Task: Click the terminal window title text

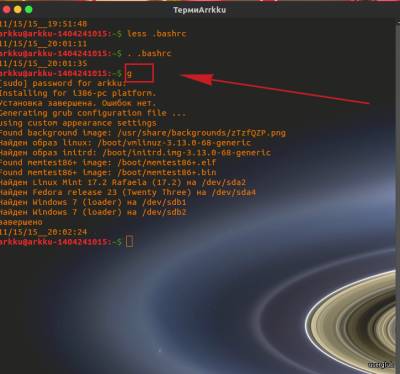Action: [x=199, y=10]
